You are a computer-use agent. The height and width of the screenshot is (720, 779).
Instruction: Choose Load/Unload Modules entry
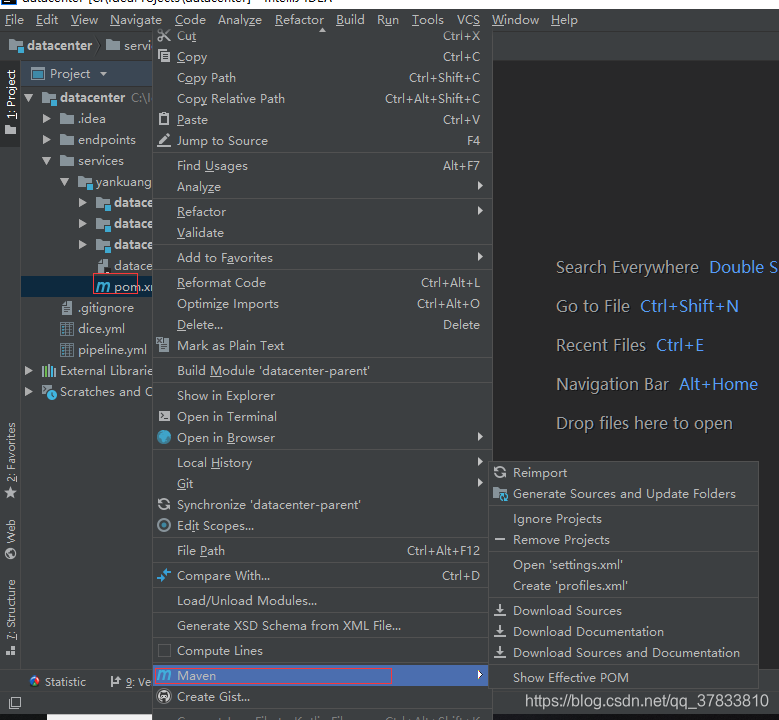pyautogui.click(x=322, y=600)
